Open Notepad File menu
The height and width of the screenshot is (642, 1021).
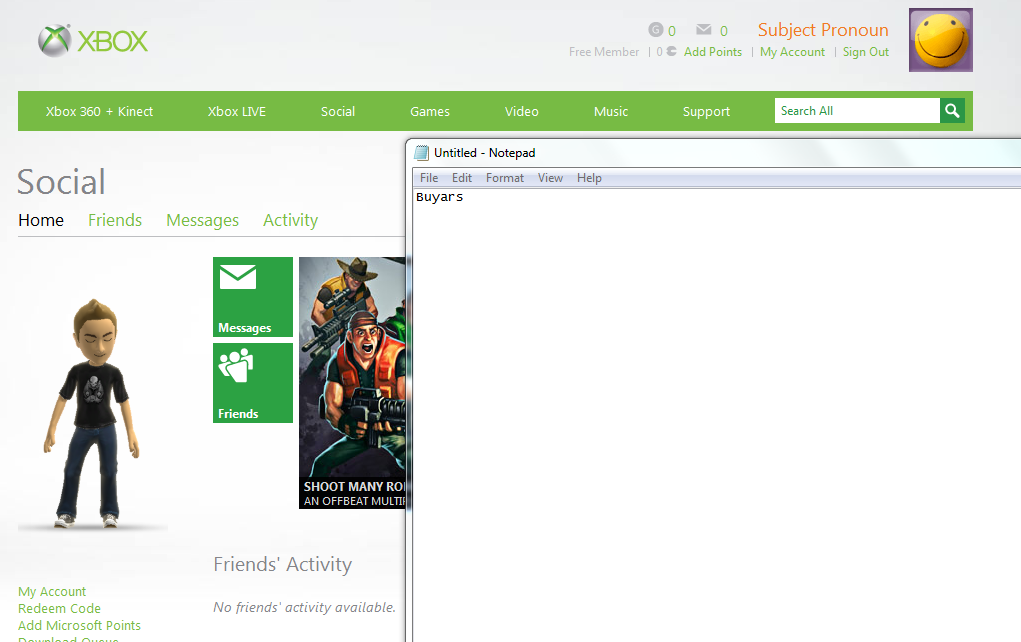[x=429, y=178]
